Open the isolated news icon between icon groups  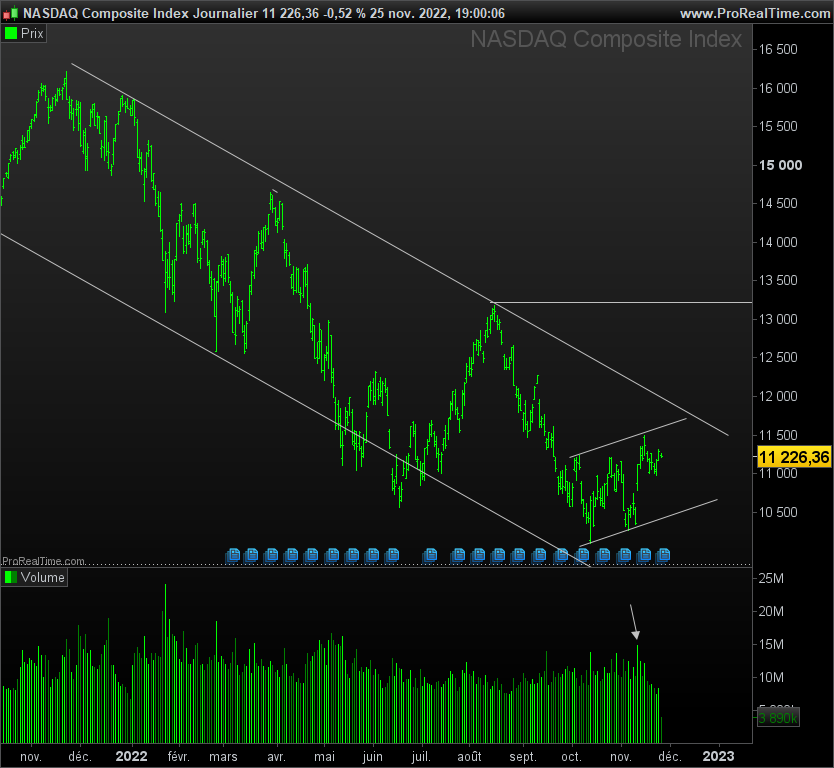tap(430, 556)
